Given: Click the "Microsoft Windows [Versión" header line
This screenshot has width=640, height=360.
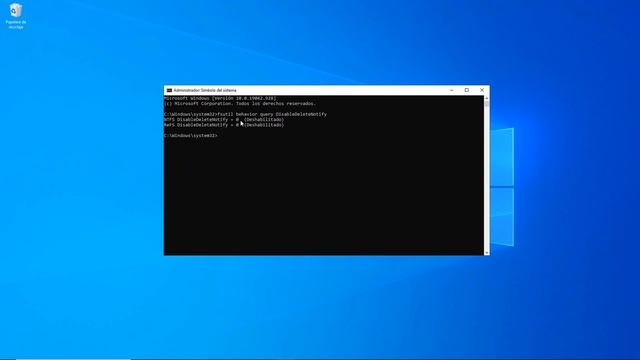Looking at the screenshot, I should point(220,98).
